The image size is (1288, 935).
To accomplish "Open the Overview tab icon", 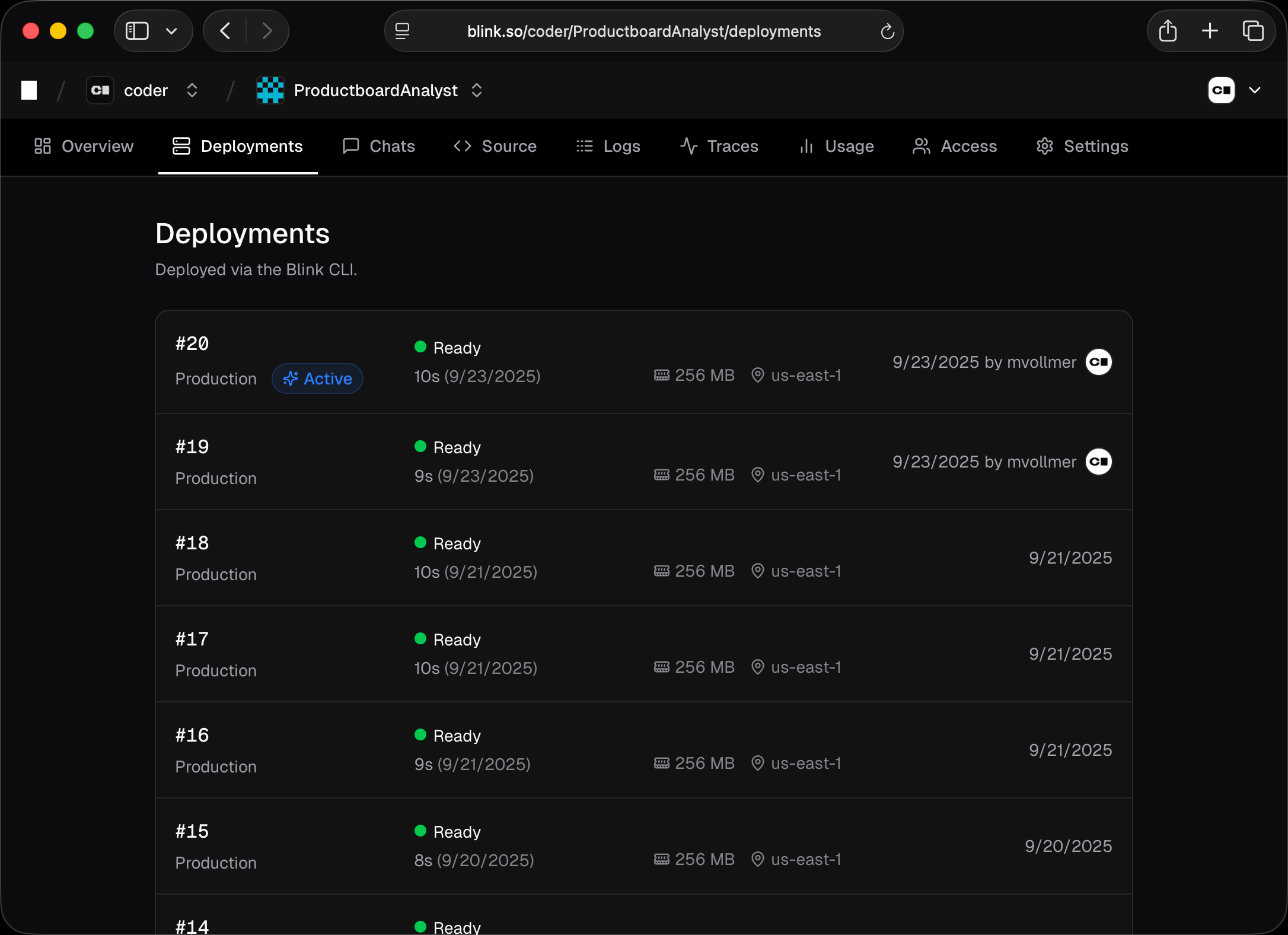I will tap(42, 146).
